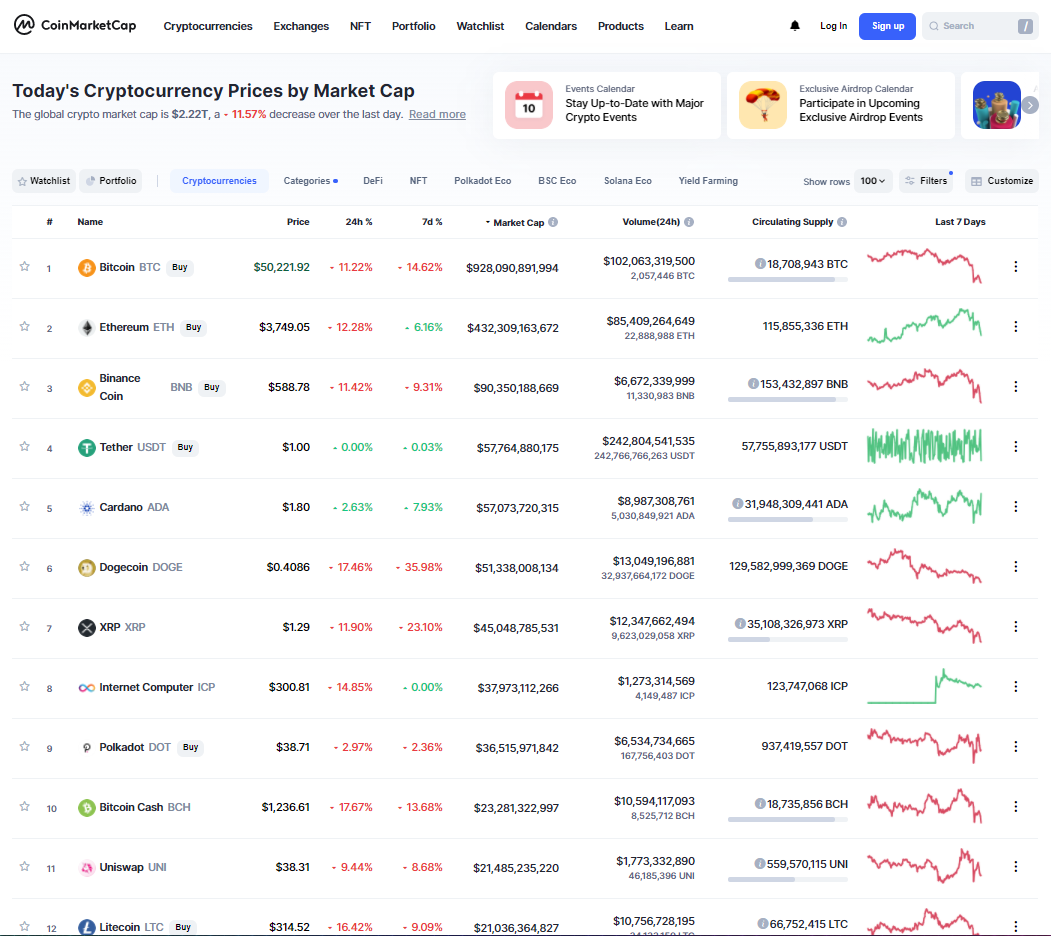The height and width of the screenshot is (936, 1051).
Task: Switch to the Solana Eco tab
Action: 627,181
